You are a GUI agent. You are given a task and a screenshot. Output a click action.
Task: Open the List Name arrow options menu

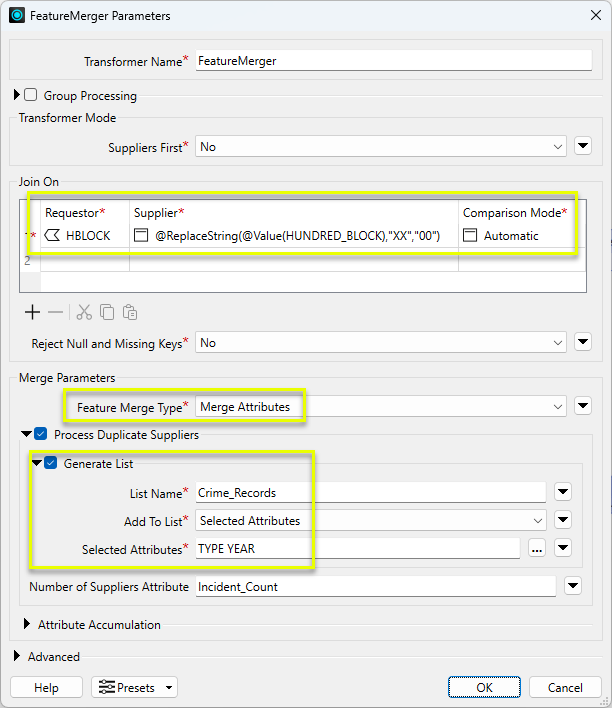point(563,492)
